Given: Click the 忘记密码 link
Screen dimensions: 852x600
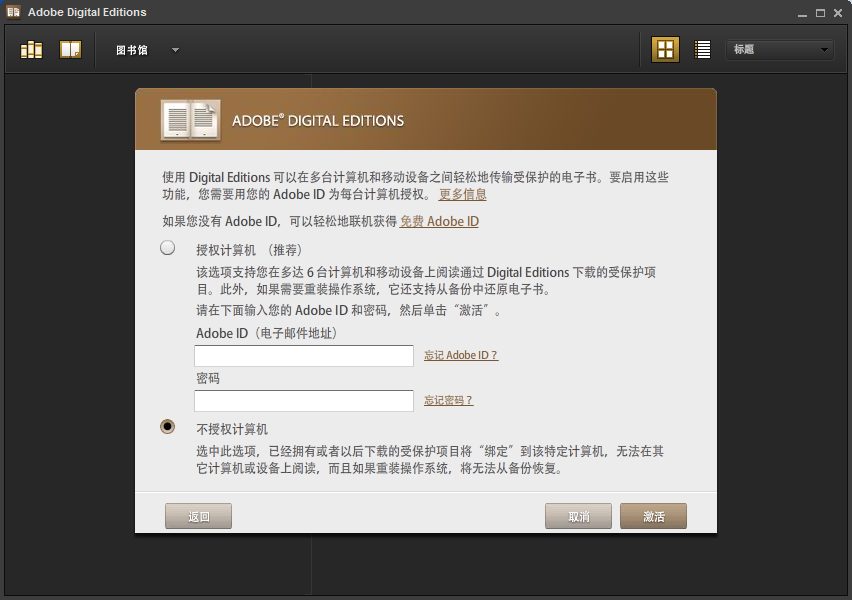Looking at the screenshot, I should [447, 400].
